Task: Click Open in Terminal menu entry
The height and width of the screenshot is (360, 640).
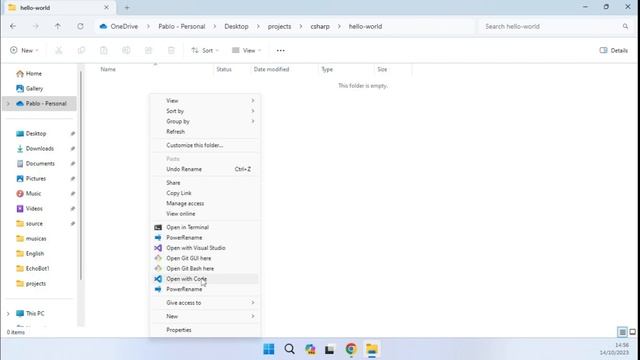Action: click(204, 227)
